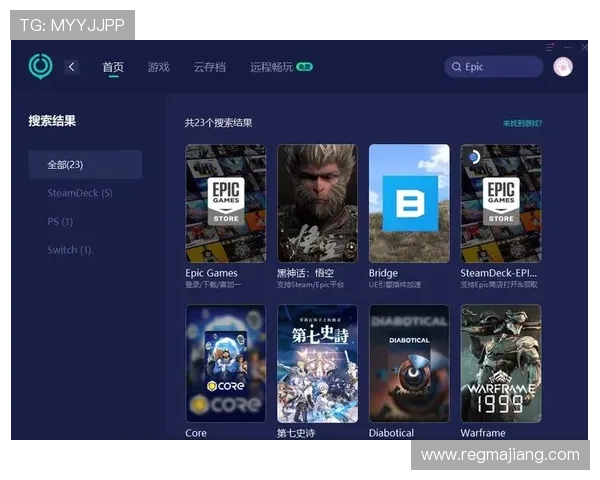Filter results by Switch (1)
The width and height of the screenshot is (600, 480).
[69, 250]
